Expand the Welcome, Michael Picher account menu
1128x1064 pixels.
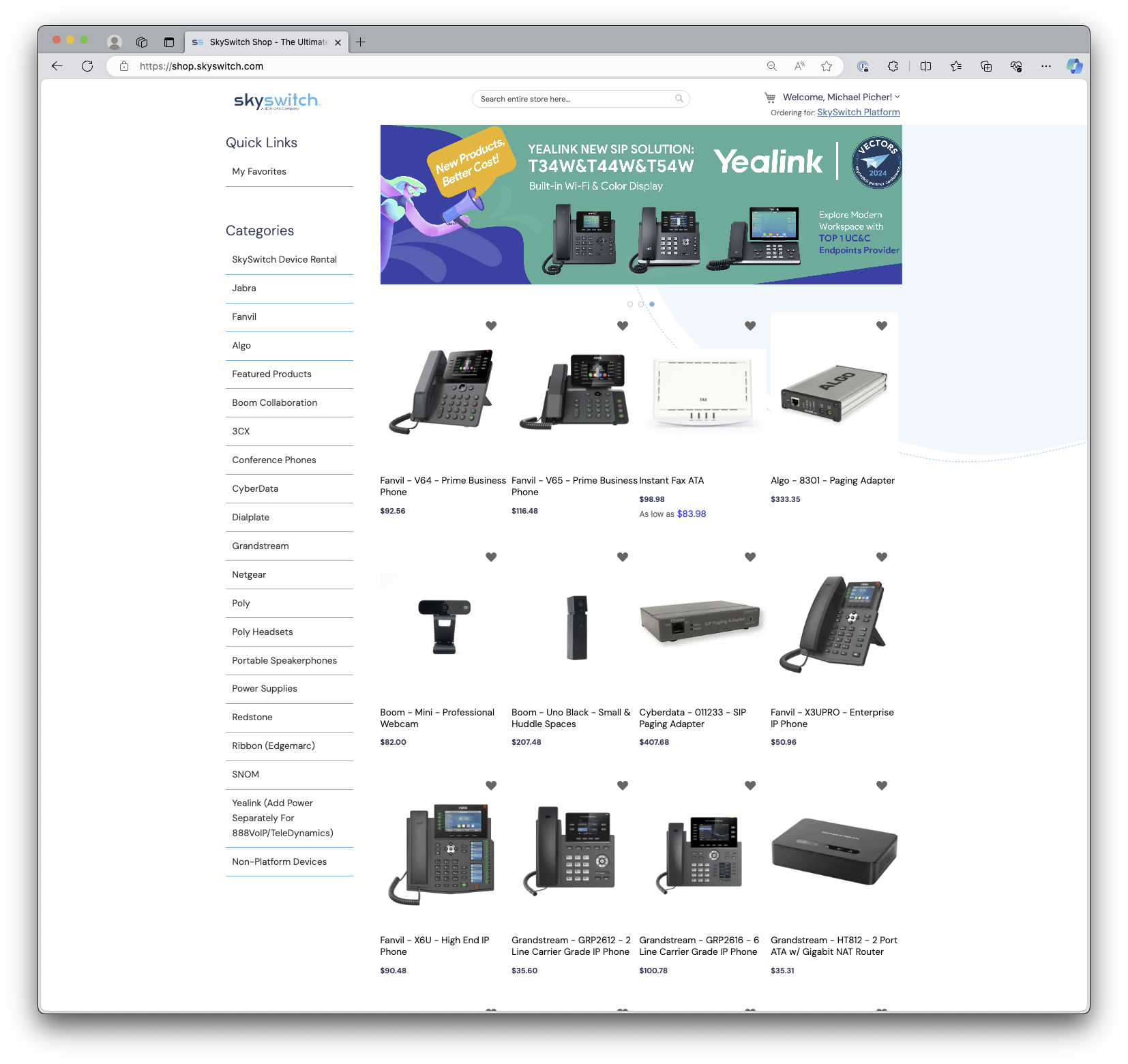point(842,97)
